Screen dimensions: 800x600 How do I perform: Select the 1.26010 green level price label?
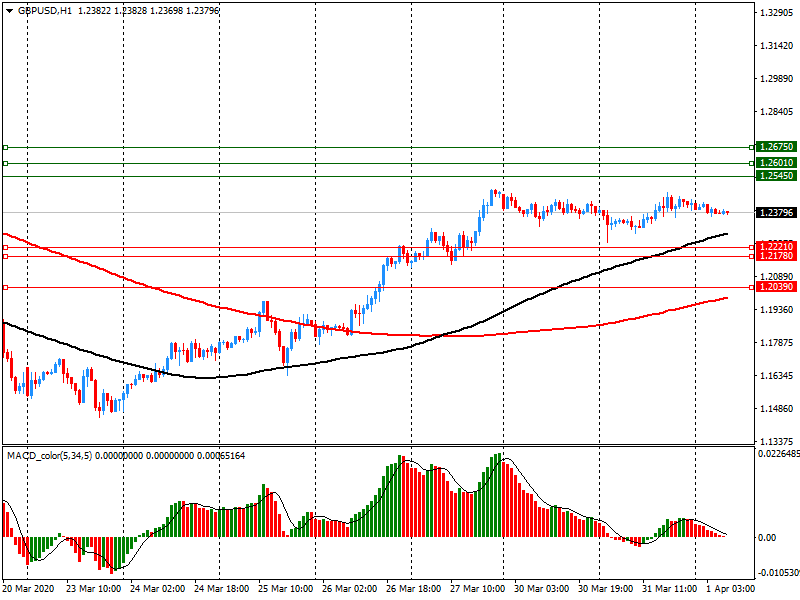point(776,163)
